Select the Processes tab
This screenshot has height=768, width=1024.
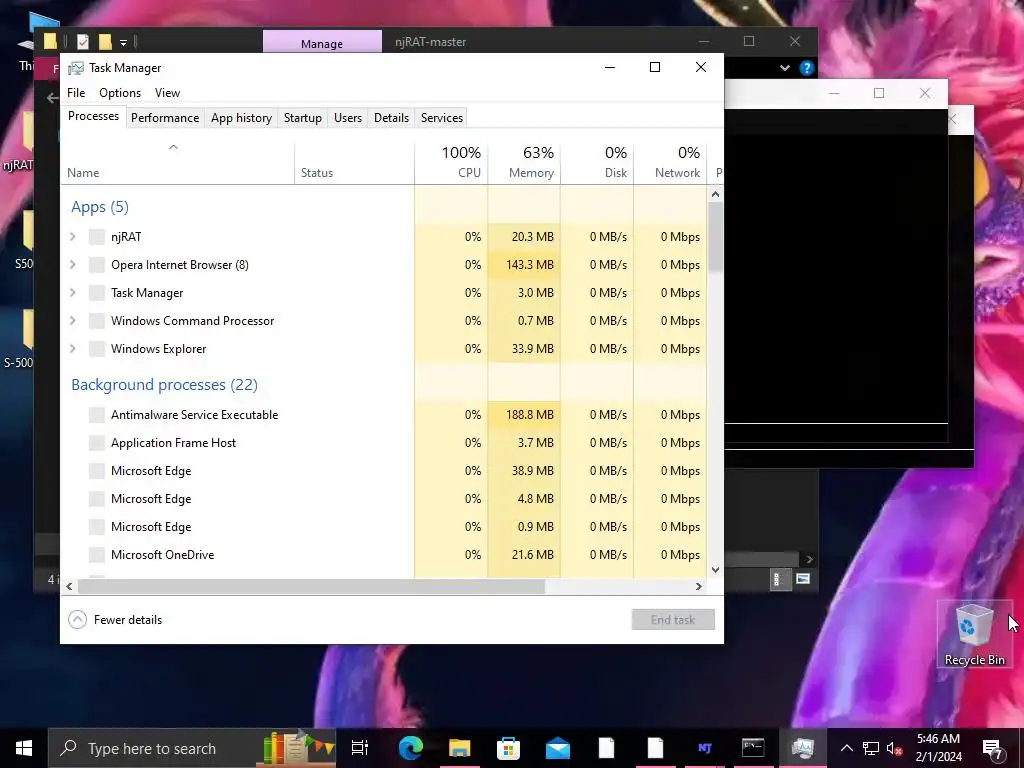click(x=93, y=116)
